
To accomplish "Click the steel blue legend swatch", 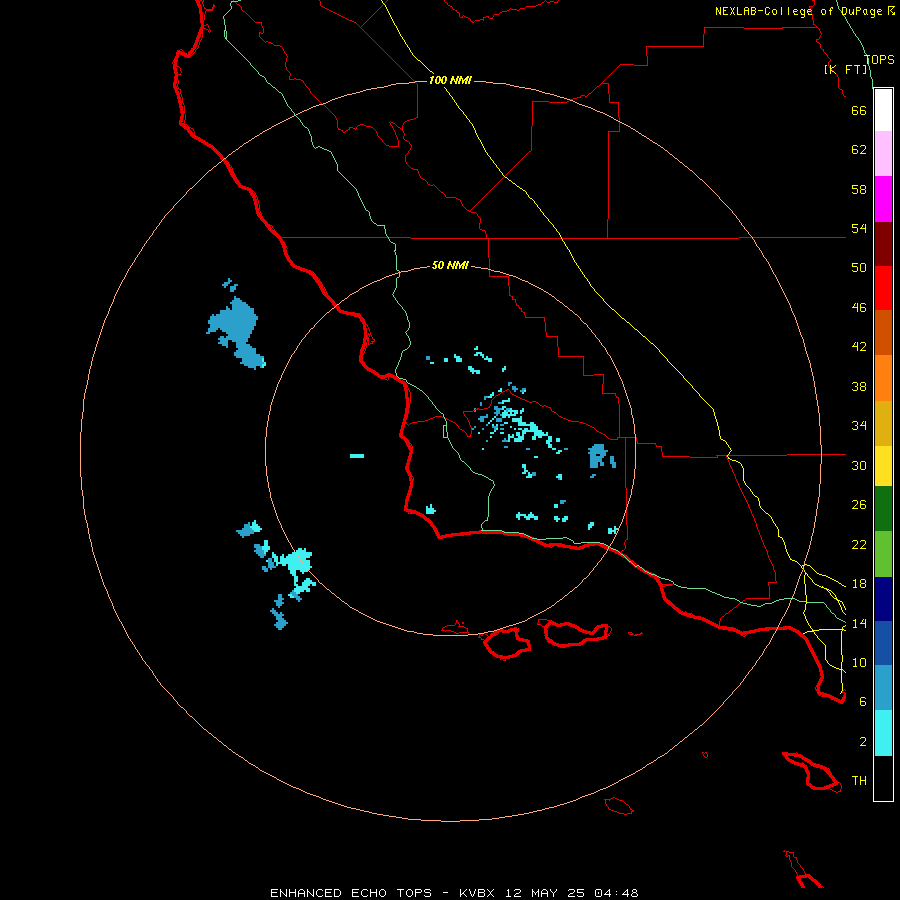I will tap(883, 688).
